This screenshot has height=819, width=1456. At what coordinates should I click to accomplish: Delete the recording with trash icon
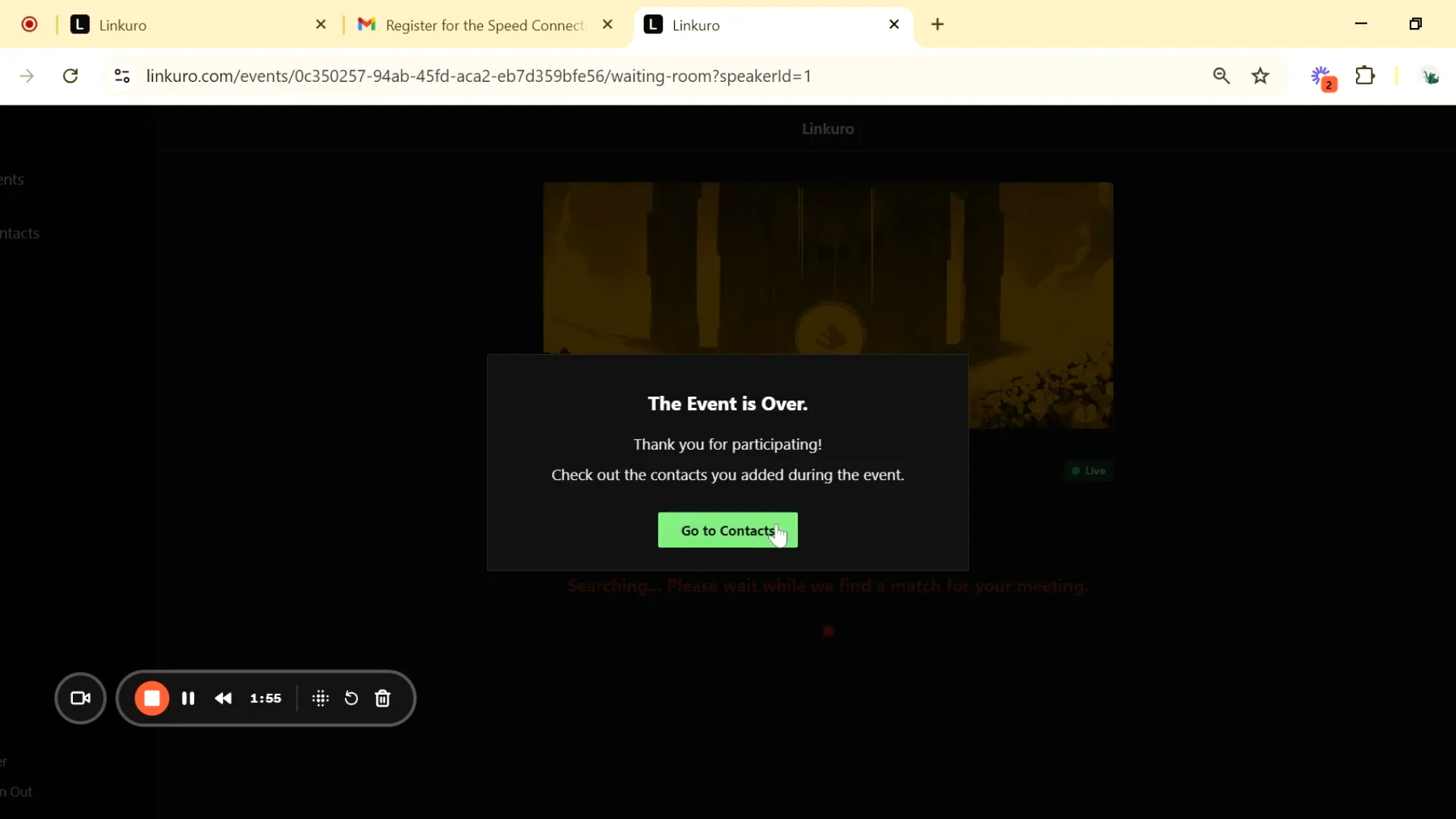tap(383, 698)
